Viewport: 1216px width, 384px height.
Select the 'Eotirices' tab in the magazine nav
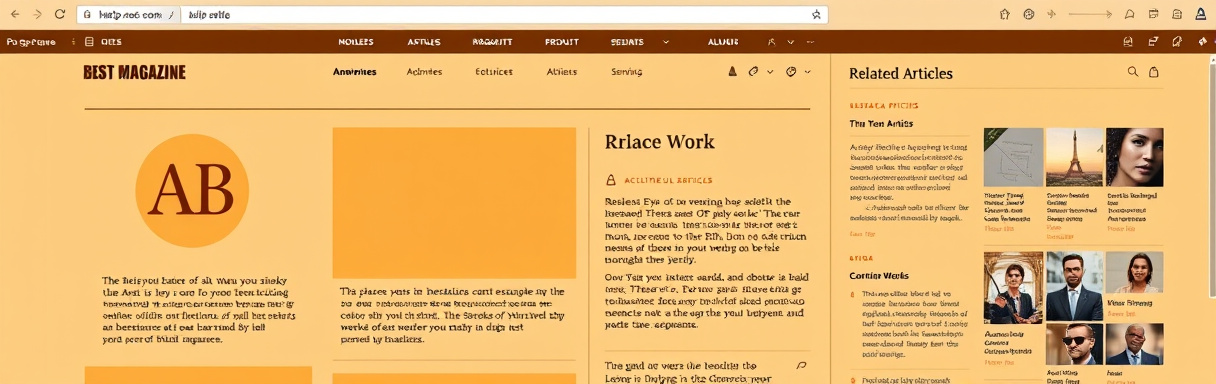(x=494, y=72)
